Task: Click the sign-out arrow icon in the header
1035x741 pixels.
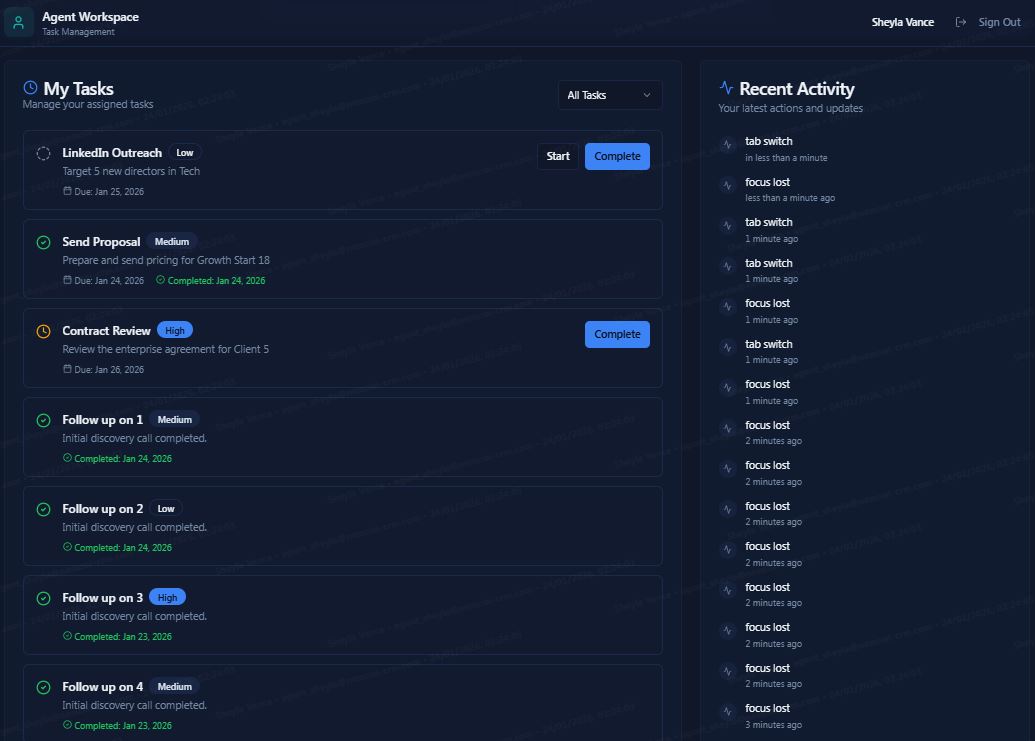Action: pyautogui.click(x=962, y=21)
